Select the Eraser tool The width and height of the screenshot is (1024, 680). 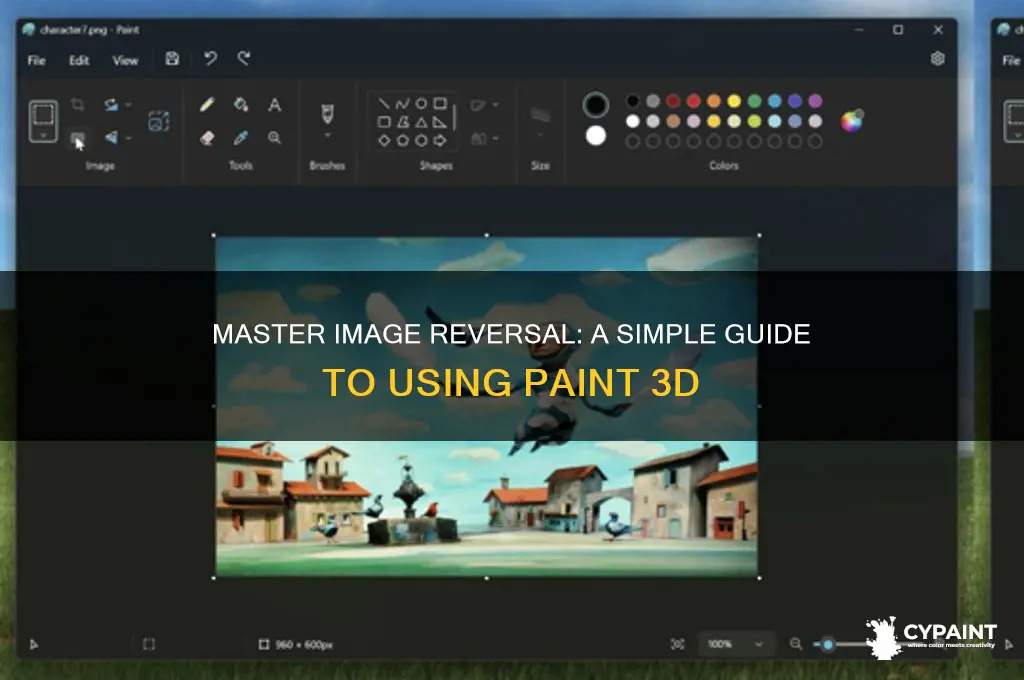pyautogui.click(x=207, y=138)
